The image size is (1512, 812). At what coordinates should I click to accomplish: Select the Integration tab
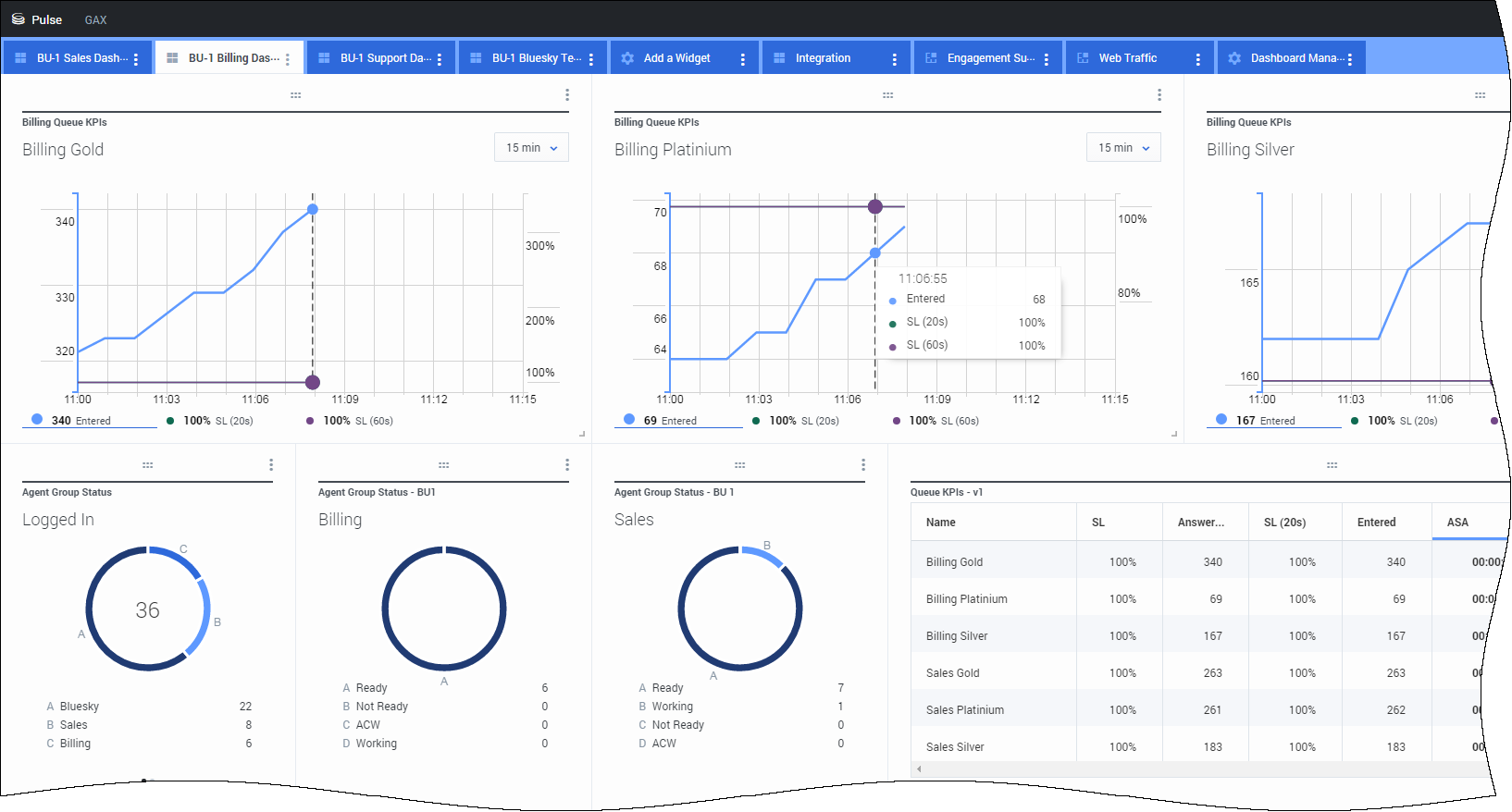pyautogui.click(x=822, y=58)
